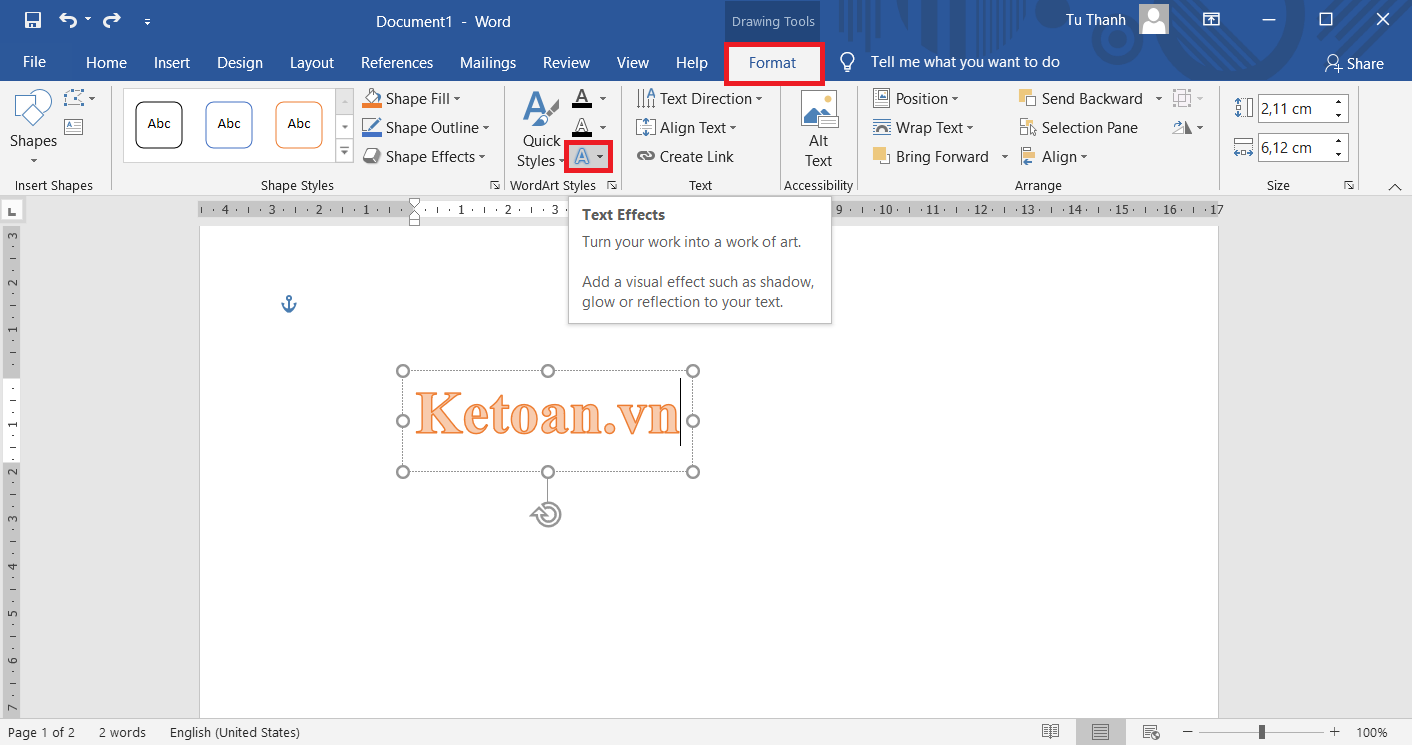This screenshot has width=1412, height=747.
Task: Switch to the Insert tab
Action: pos(171,63)
